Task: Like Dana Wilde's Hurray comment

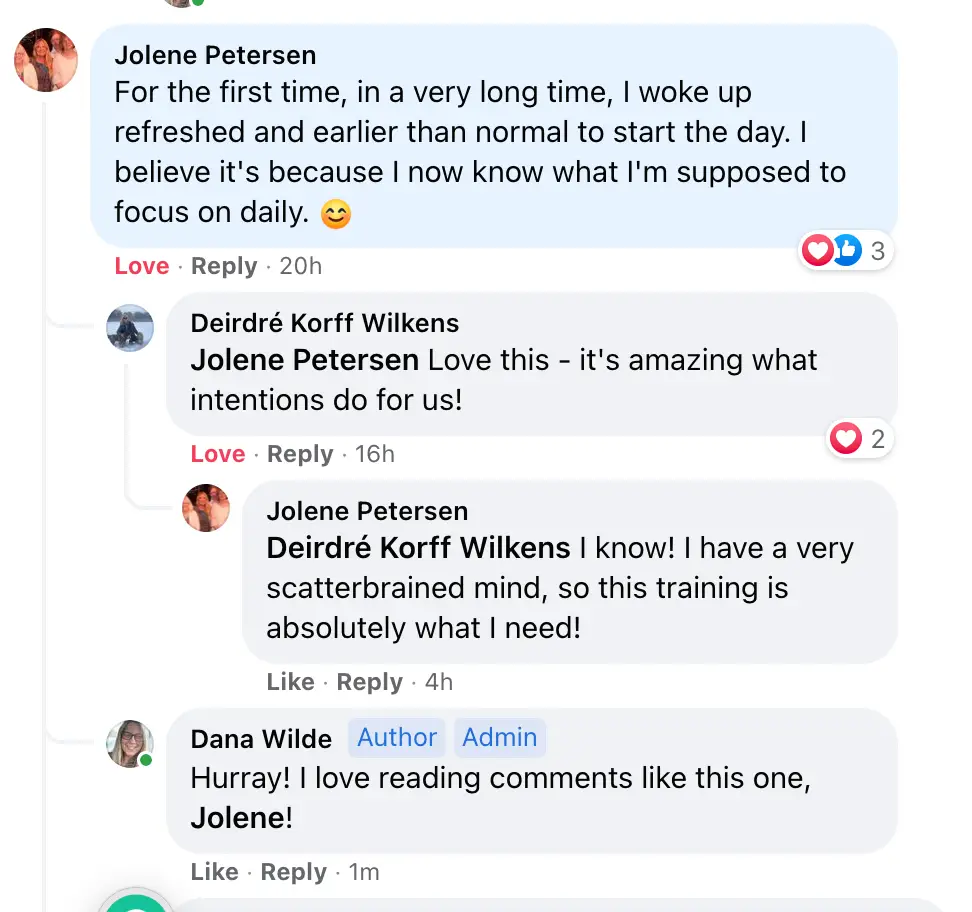Action: 214,872
